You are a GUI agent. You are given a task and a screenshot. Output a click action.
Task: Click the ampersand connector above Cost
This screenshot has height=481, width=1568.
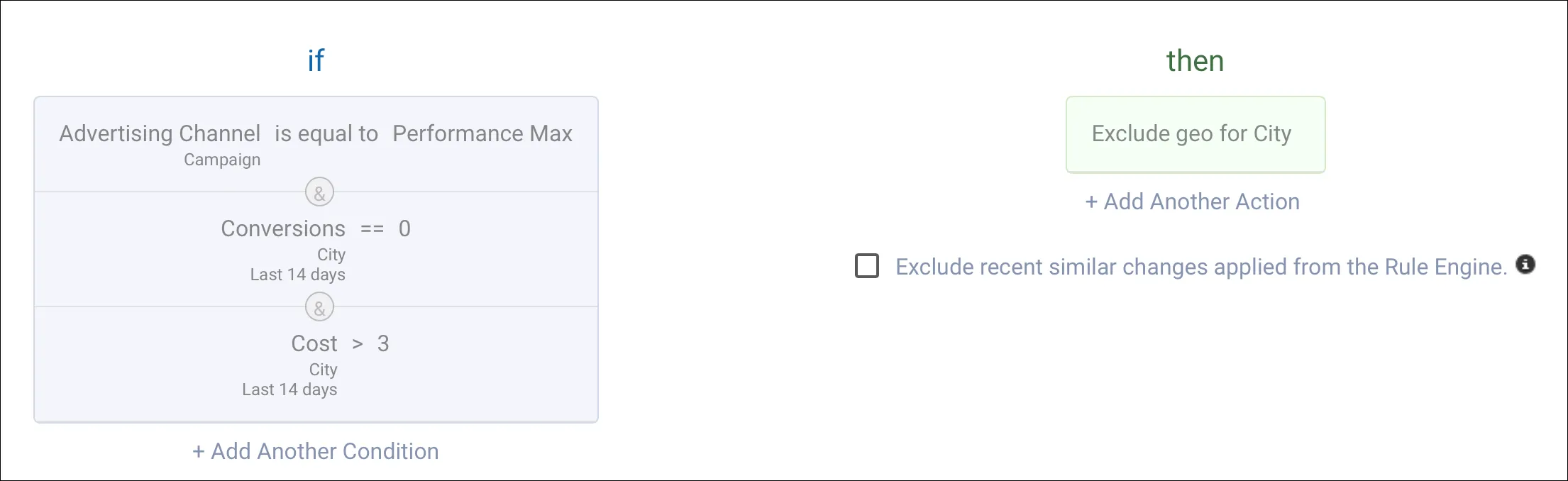click(x=319, y=308)
